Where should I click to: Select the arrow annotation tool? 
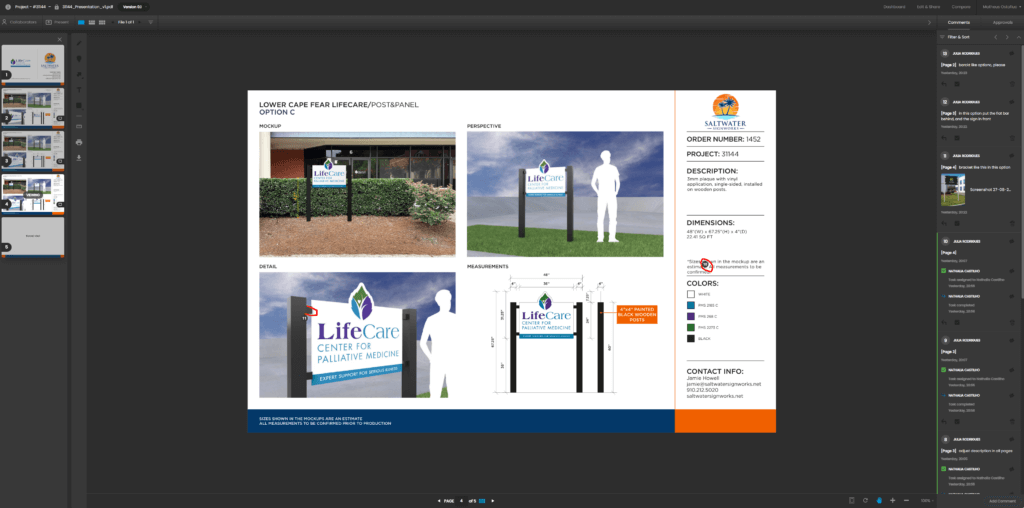pyautogui.click(x=79, y=74)
